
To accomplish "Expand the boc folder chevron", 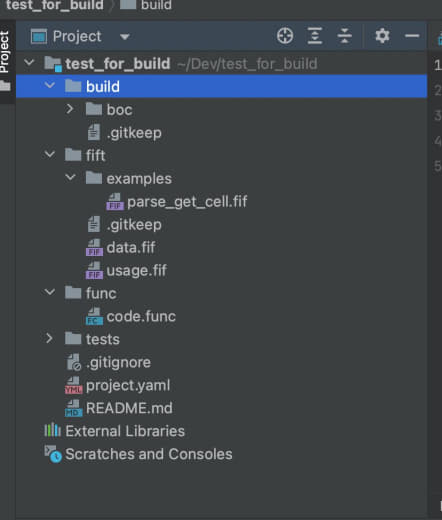I will click(69, 109).
